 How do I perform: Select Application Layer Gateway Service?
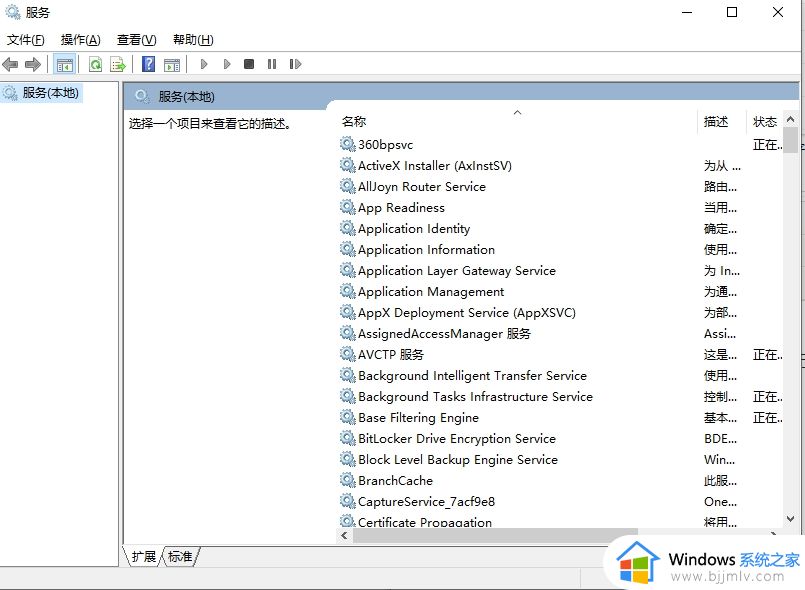561,271
